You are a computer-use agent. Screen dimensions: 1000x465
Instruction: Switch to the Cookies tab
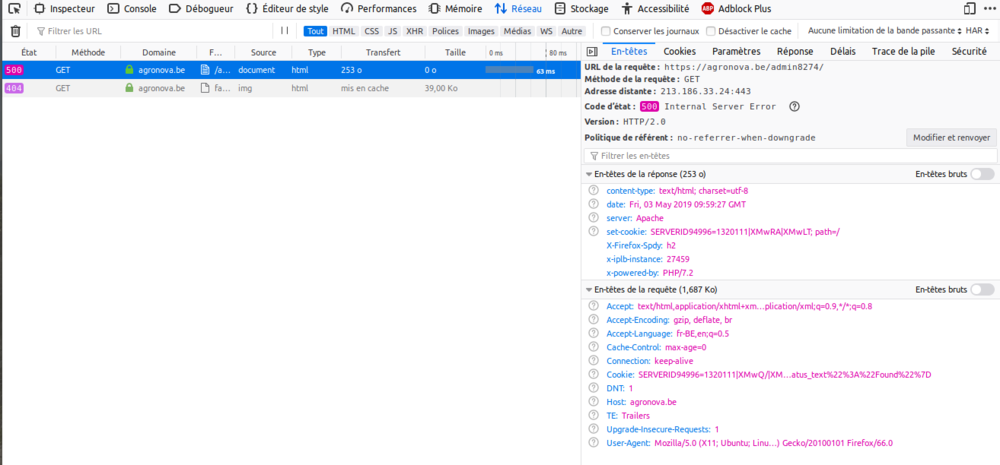pos(679,52)
